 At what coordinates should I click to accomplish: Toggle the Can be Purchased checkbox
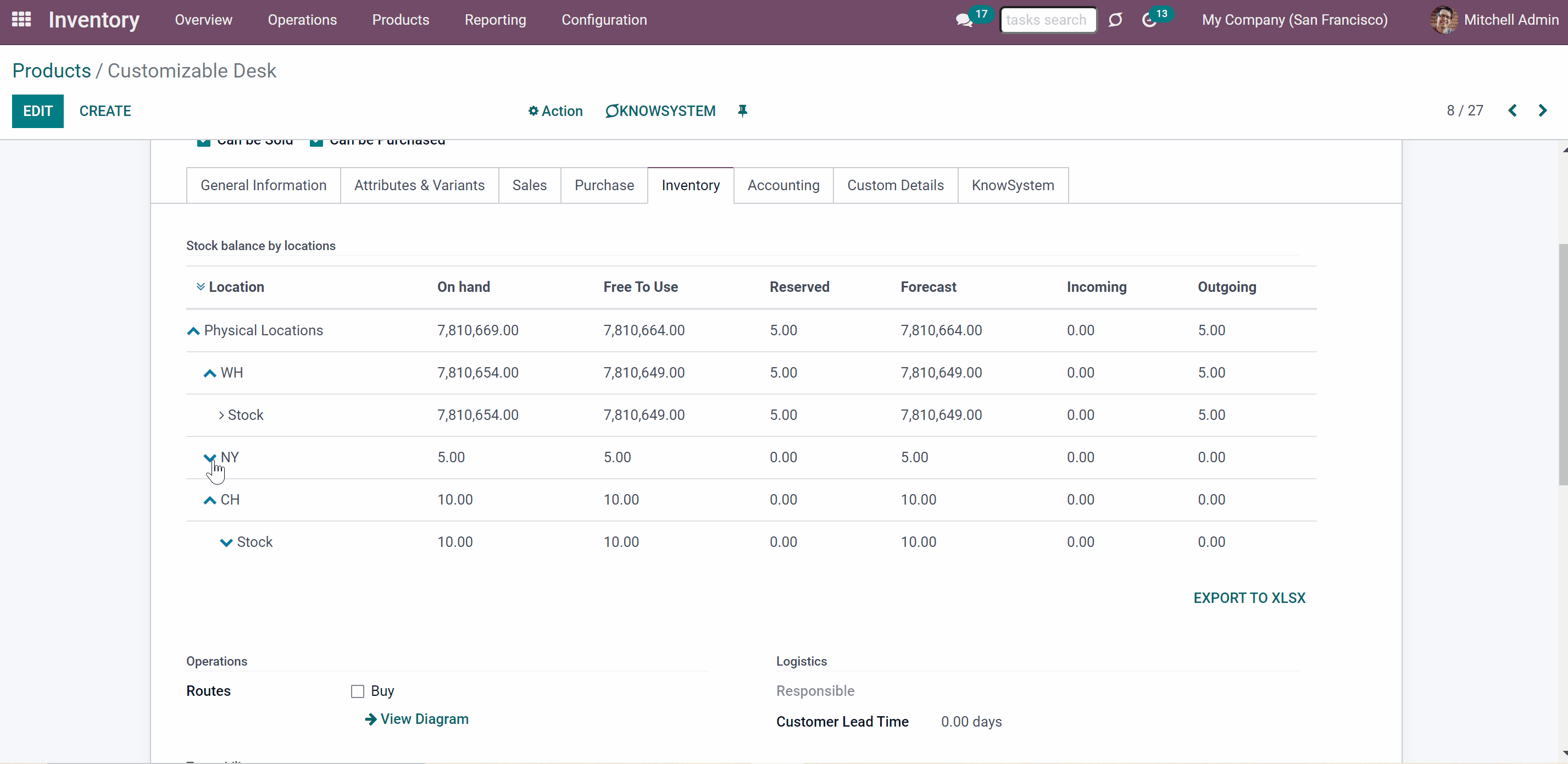(x=316, y=142)
